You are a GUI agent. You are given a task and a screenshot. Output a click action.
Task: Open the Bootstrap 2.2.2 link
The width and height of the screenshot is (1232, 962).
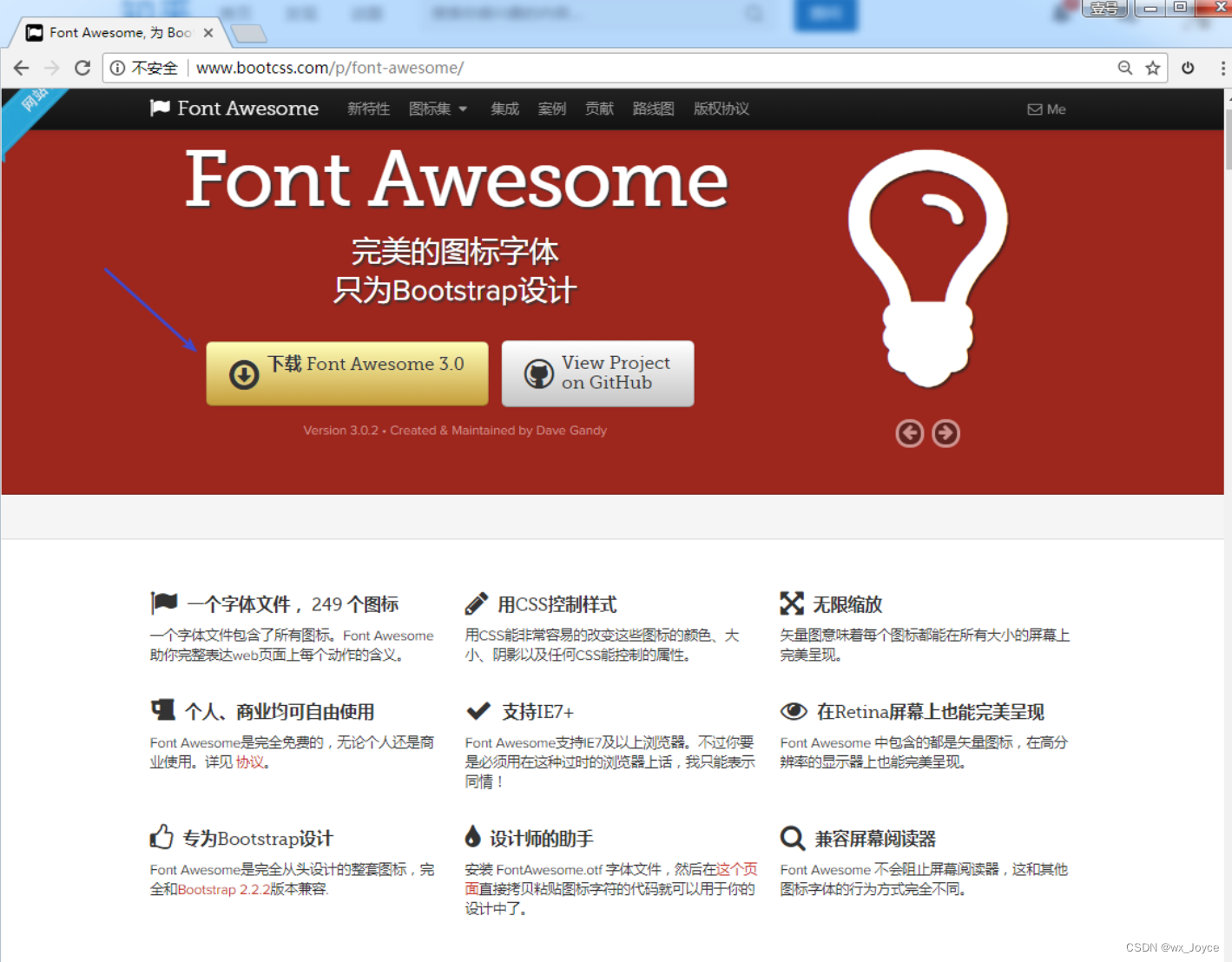[x=224, y=889]
